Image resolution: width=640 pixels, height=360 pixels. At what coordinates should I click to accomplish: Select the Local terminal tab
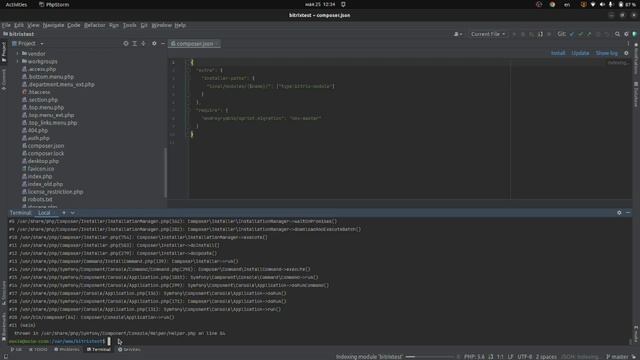pyautogui.click(x=44, y=213)
